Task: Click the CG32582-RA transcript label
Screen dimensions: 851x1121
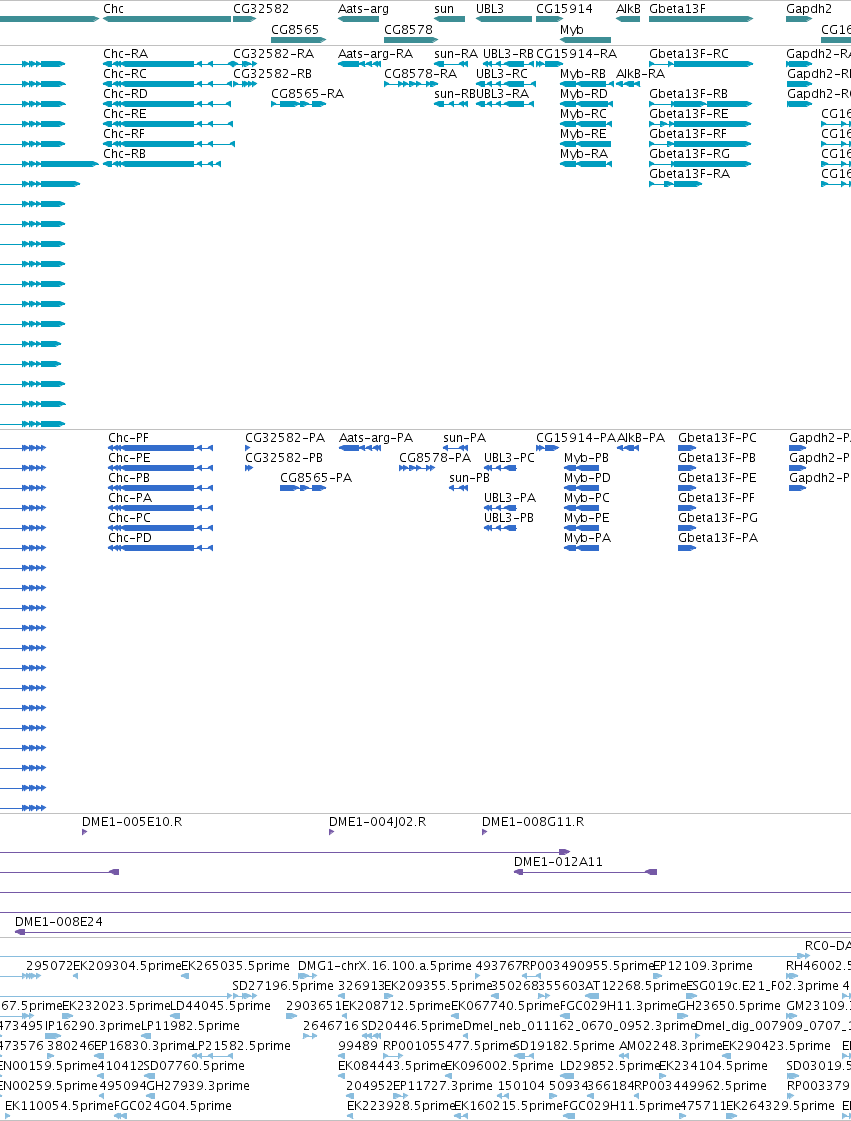Action: click(273, 54)
